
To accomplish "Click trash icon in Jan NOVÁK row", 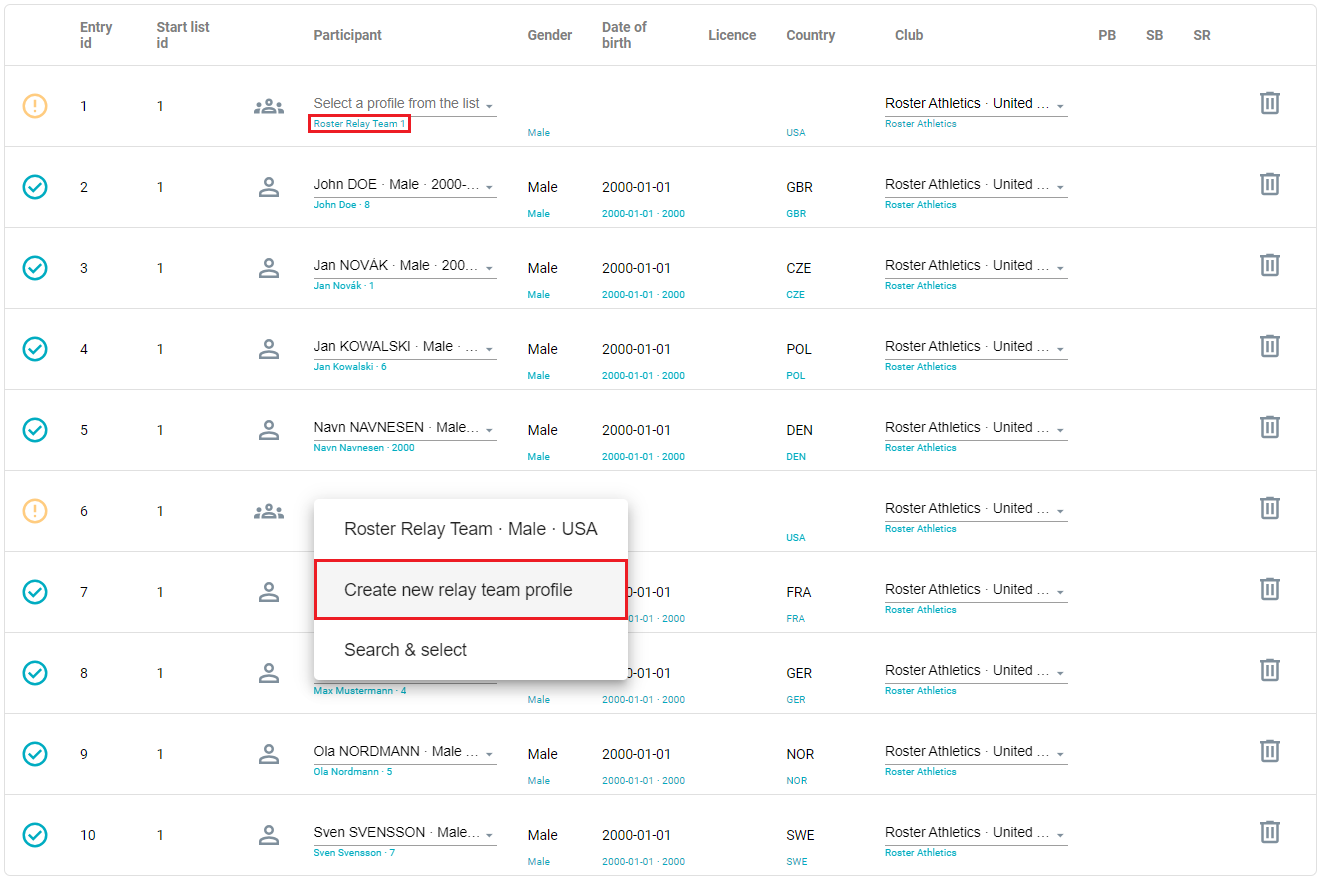I will pos(1269,265).
